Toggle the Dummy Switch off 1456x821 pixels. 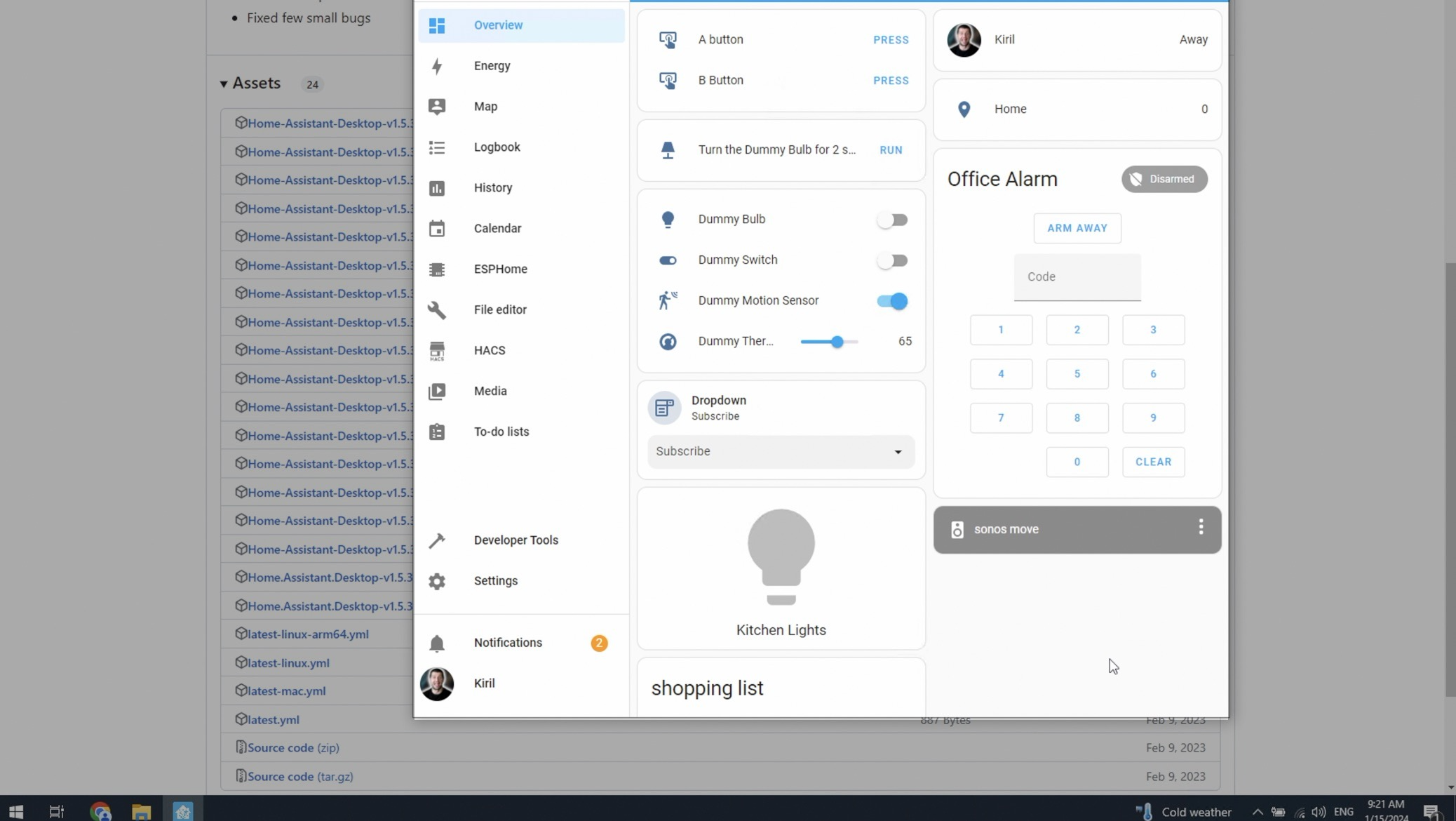coord(892,260)
